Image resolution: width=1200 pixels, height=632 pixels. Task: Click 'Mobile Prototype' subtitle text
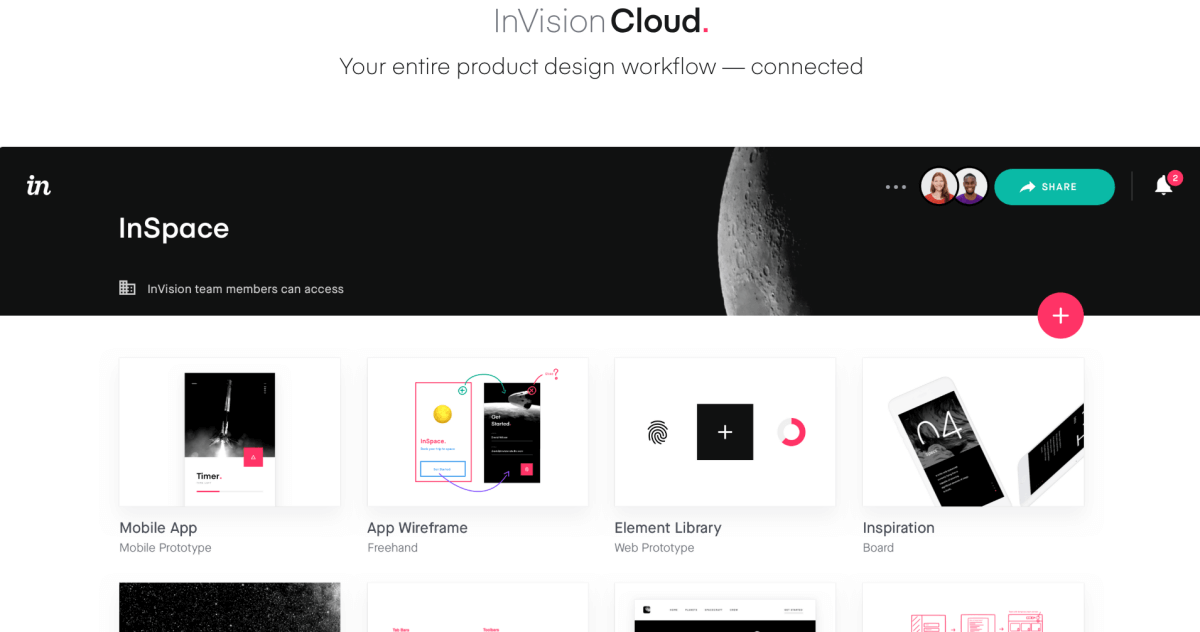point(165,548)
